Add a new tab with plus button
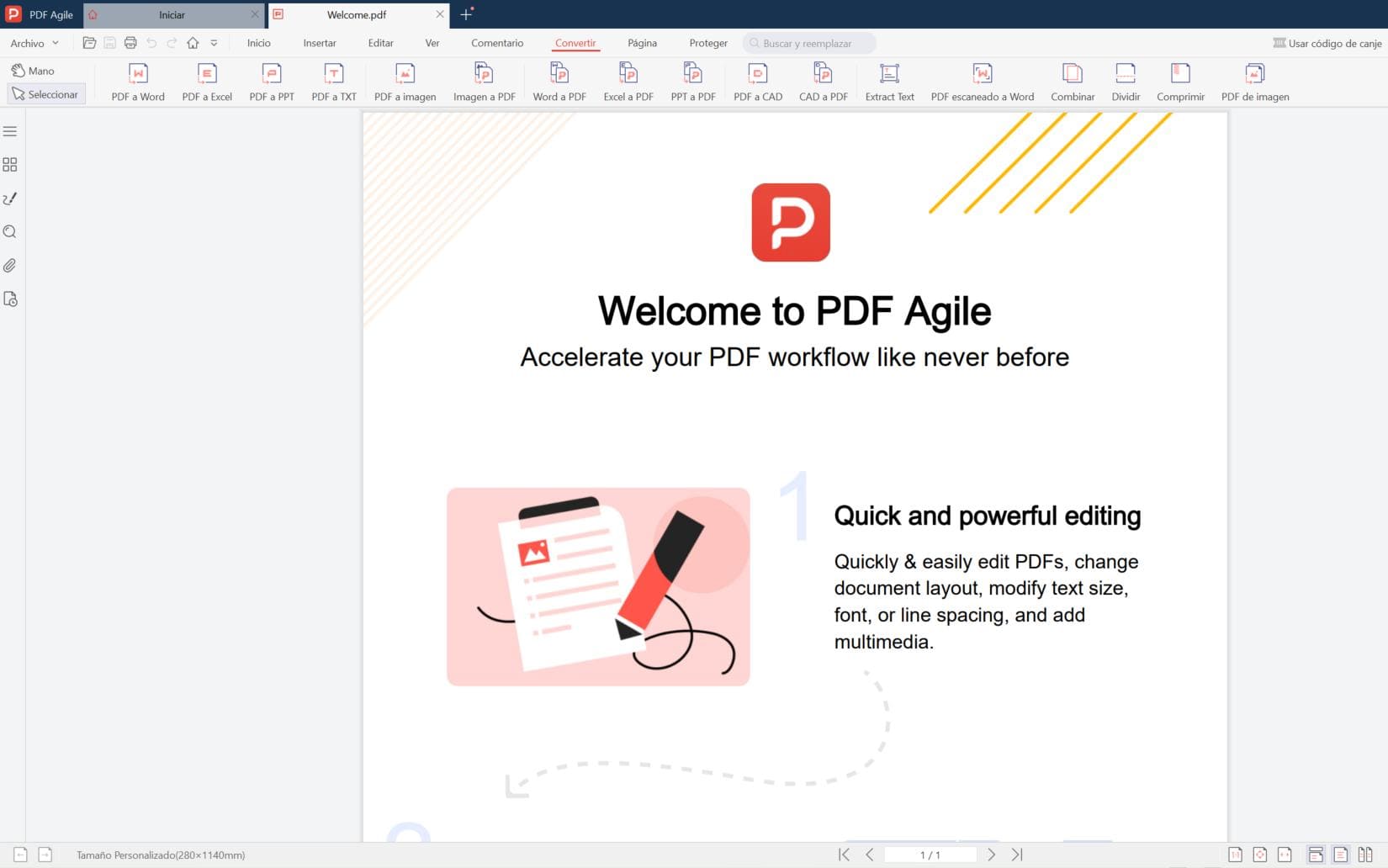This screenshot has height=868, width=1388. (466, 14)
